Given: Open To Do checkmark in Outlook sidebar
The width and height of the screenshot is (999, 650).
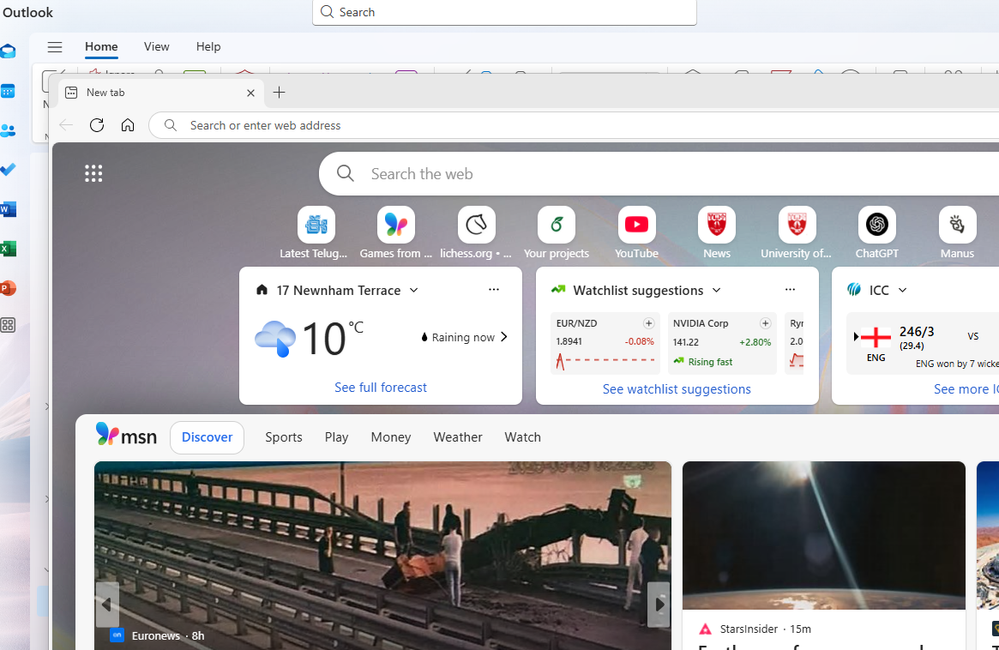Looking at the screenshot, I should click(x=8, y=170).
